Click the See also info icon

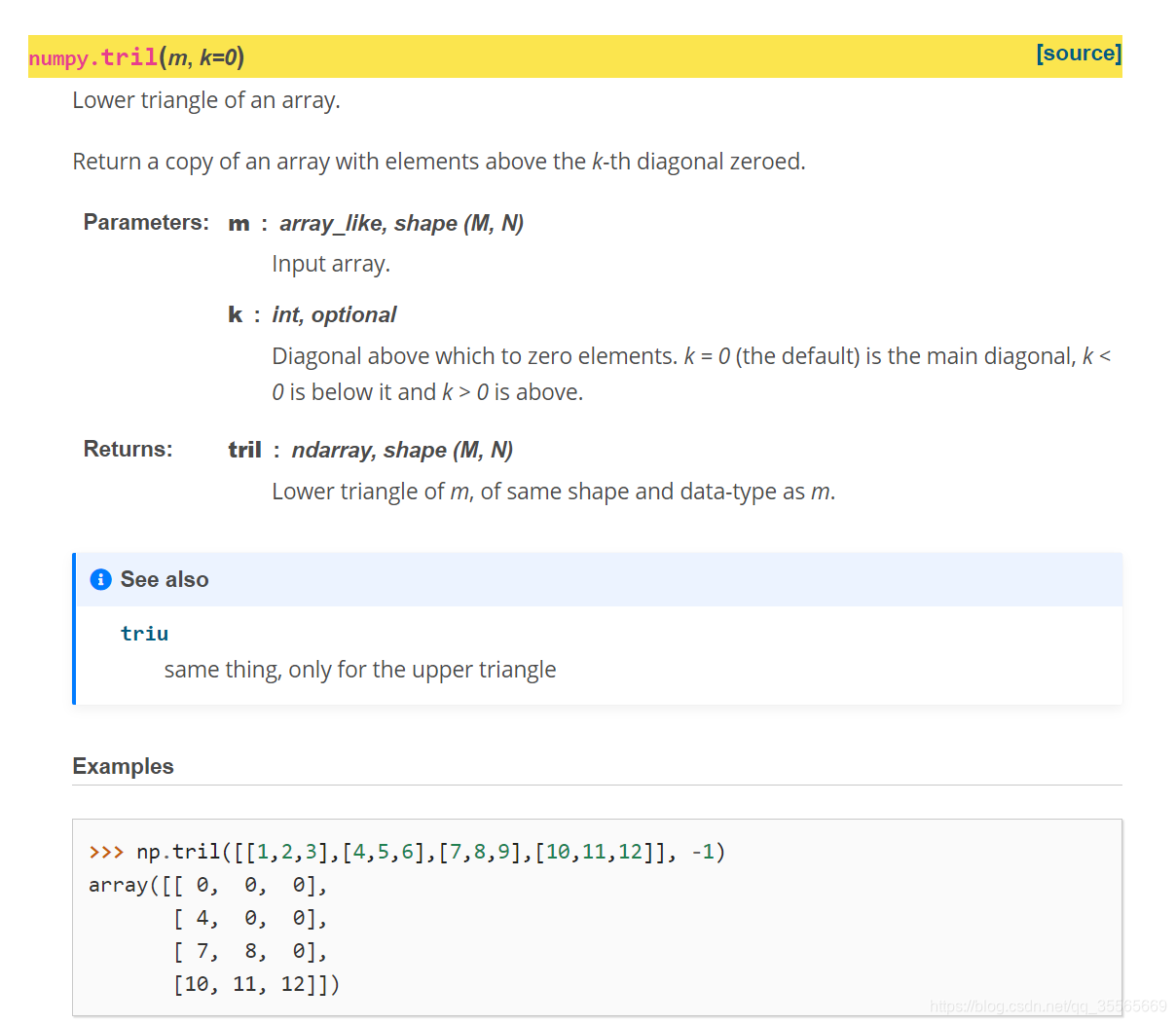[x=101, y=579]
